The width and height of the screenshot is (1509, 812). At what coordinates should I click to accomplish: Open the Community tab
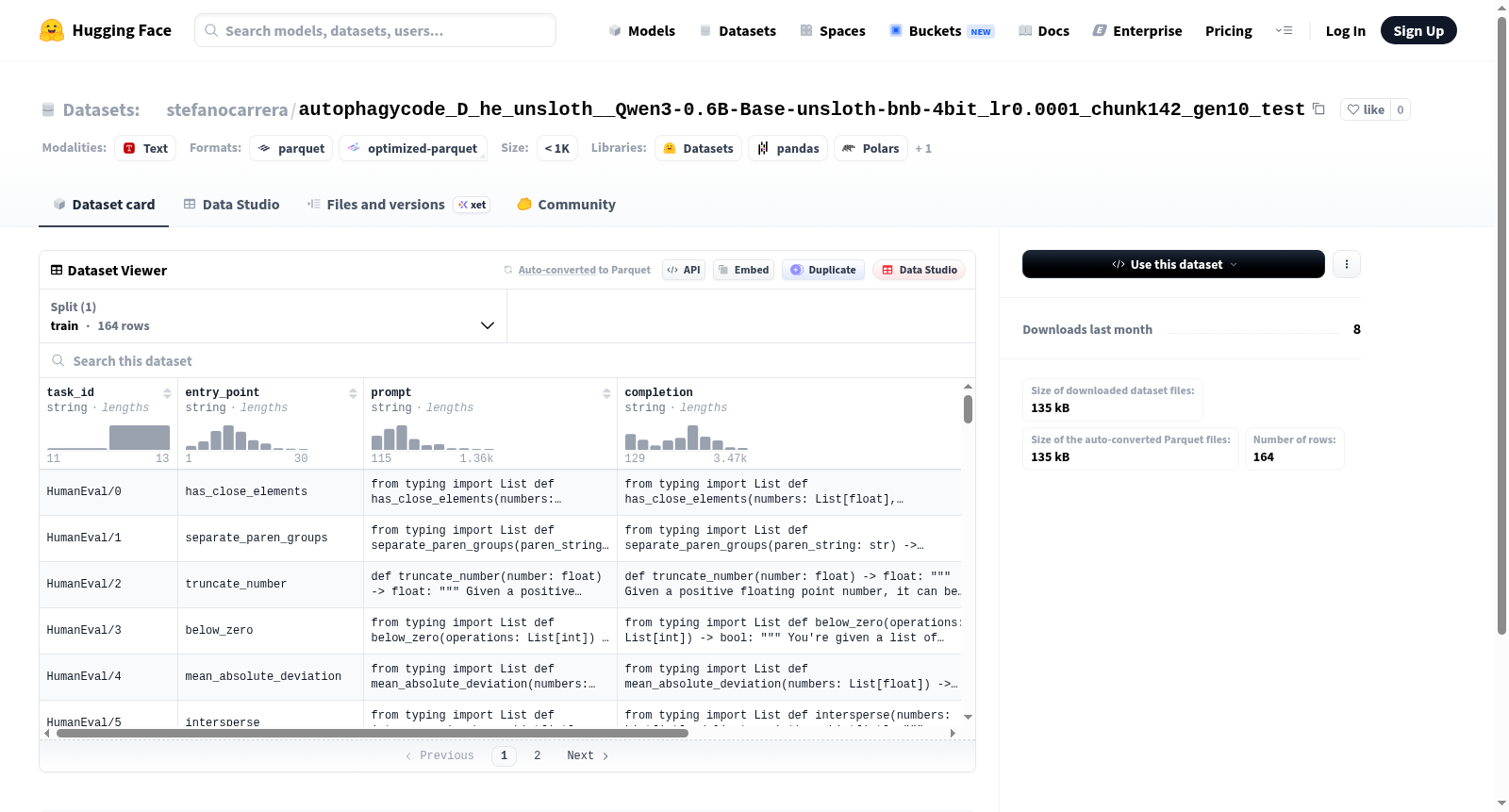(x=566, y=205)
